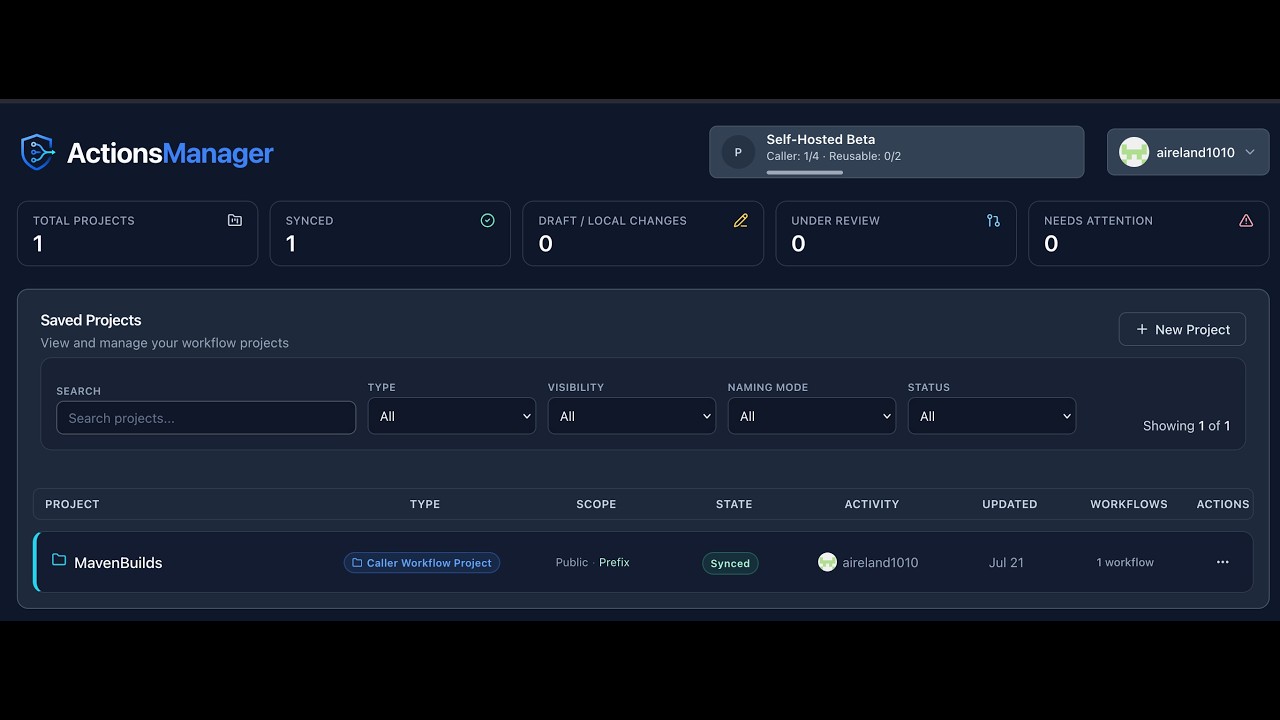Click the Total Projects stat card

[x=137, y=233]
